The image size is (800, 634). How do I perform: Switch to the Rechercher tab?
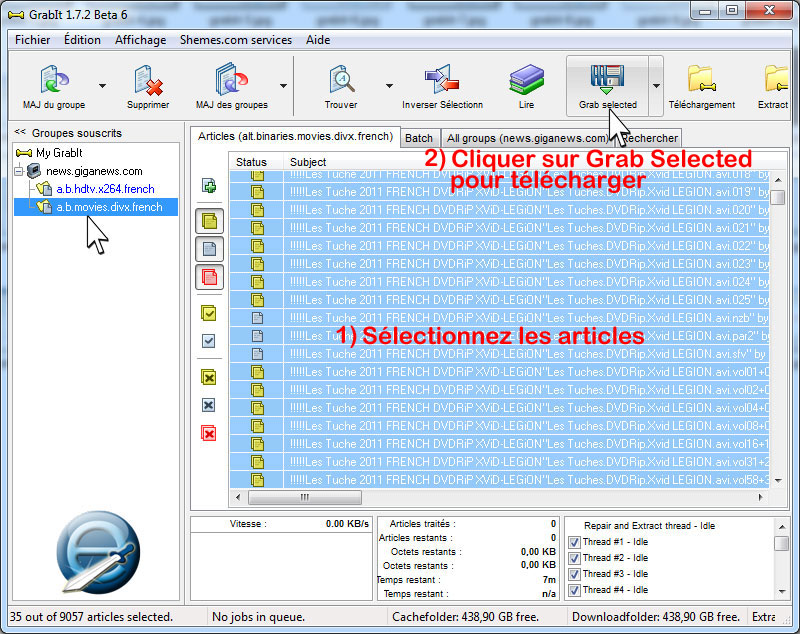click(650, 138)
